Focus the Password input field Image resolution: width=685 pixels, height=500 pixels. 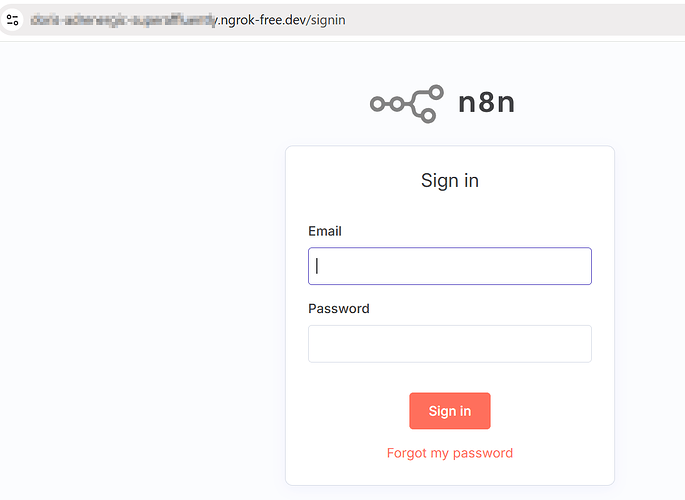pos(450,344)
